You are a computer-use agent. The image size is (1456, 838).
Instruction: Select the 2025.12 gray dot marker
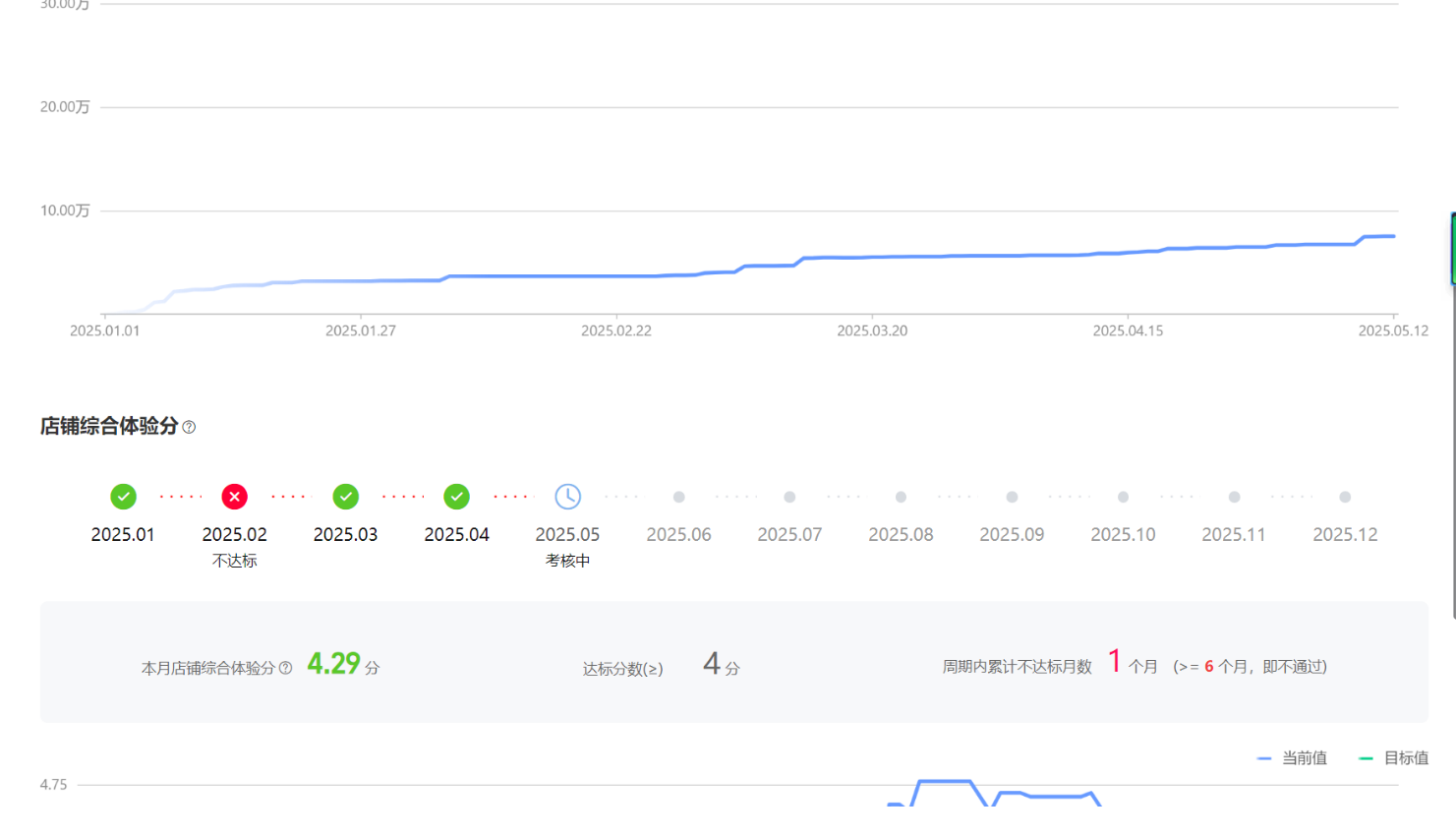point(1345,497)
